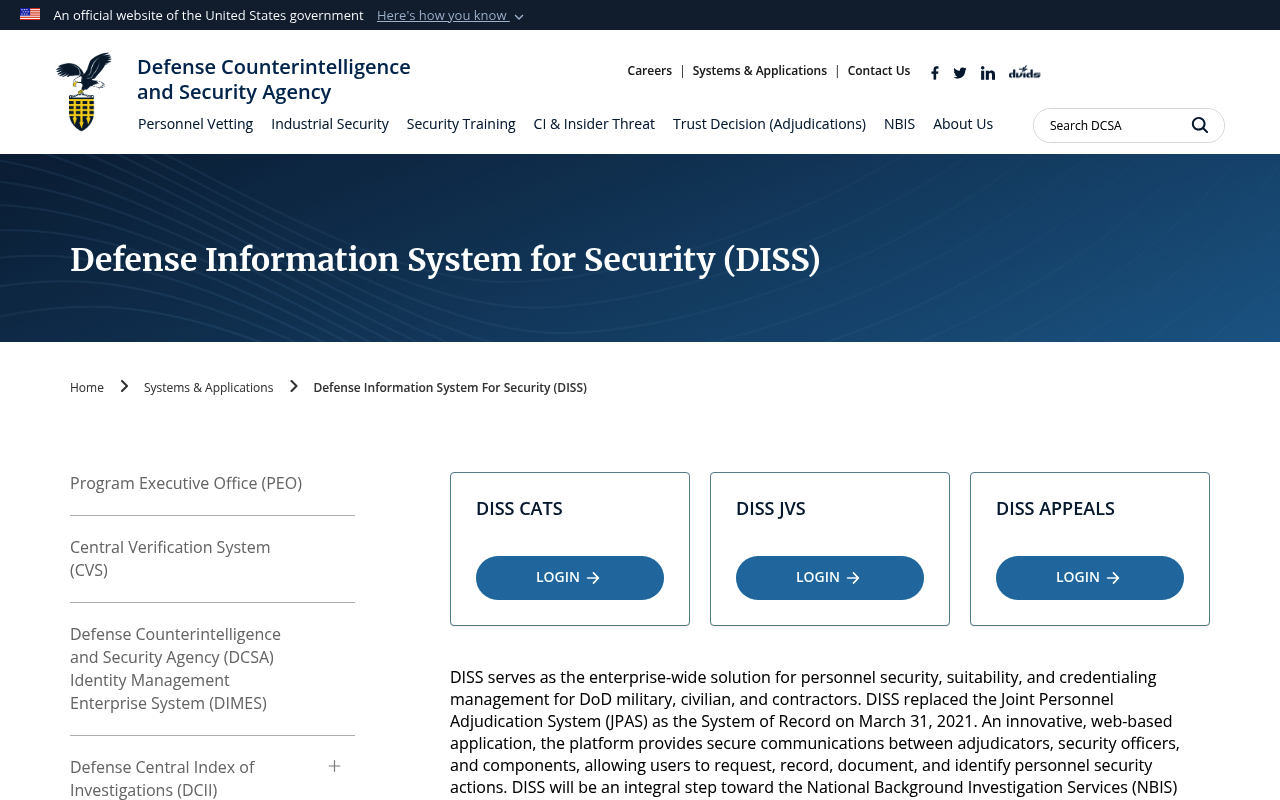Open the About Us menu

click(963, 124)
